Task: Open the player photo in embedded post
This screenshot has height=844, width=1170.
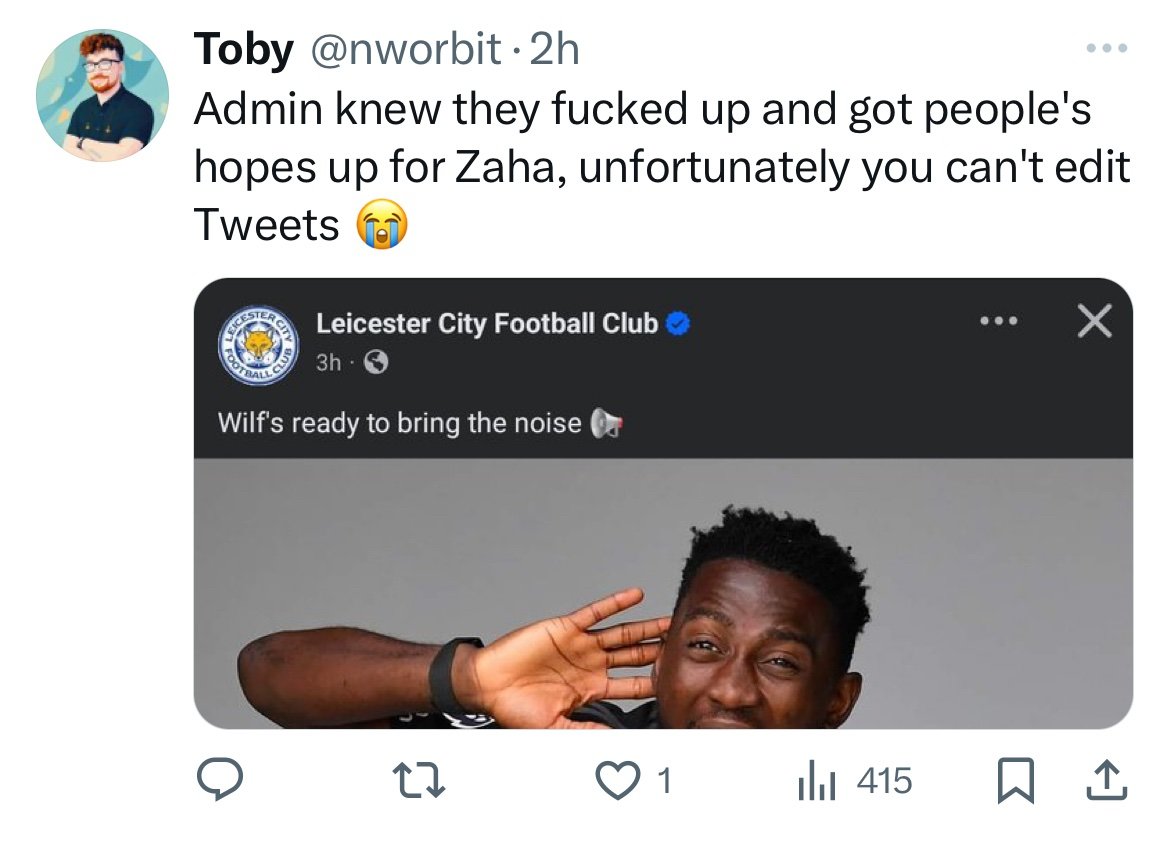Action: coord(663,593)
